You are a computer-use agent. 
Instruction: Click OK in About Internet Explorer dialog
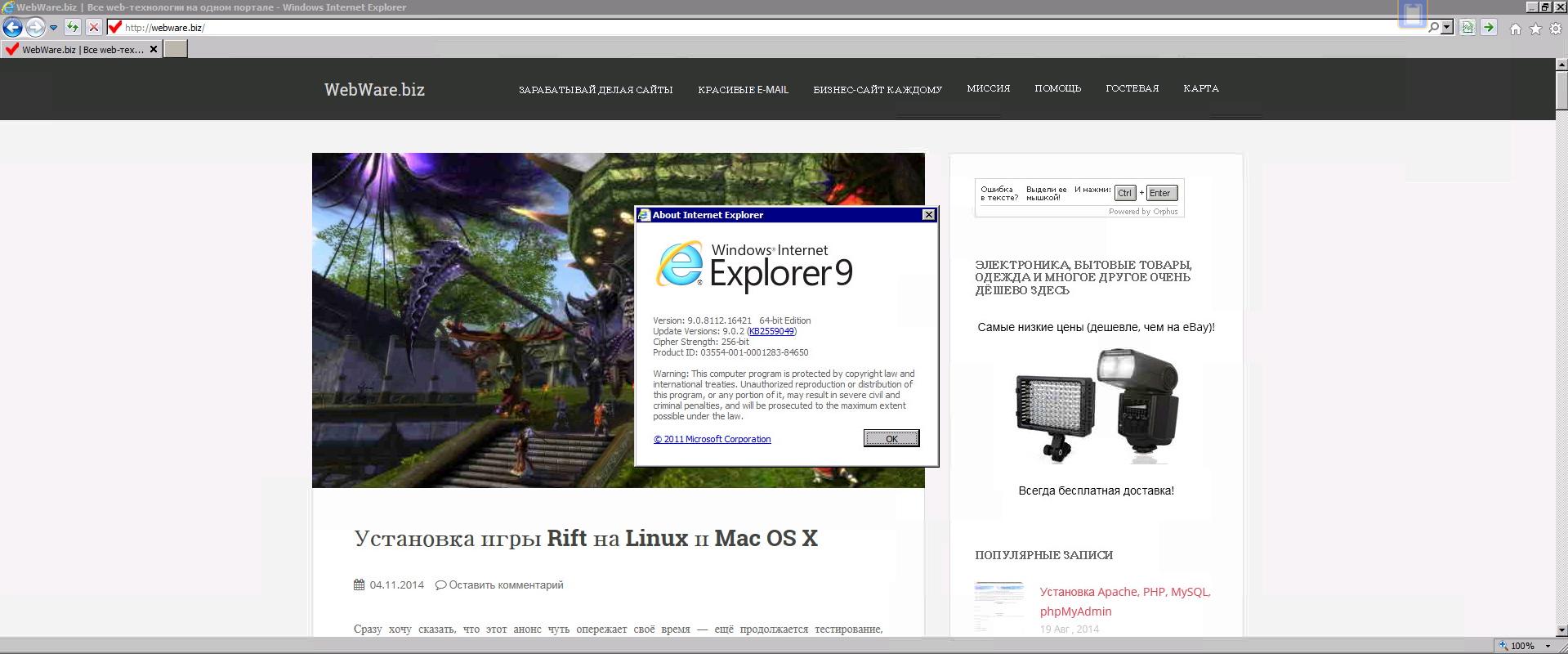(891, 438)
